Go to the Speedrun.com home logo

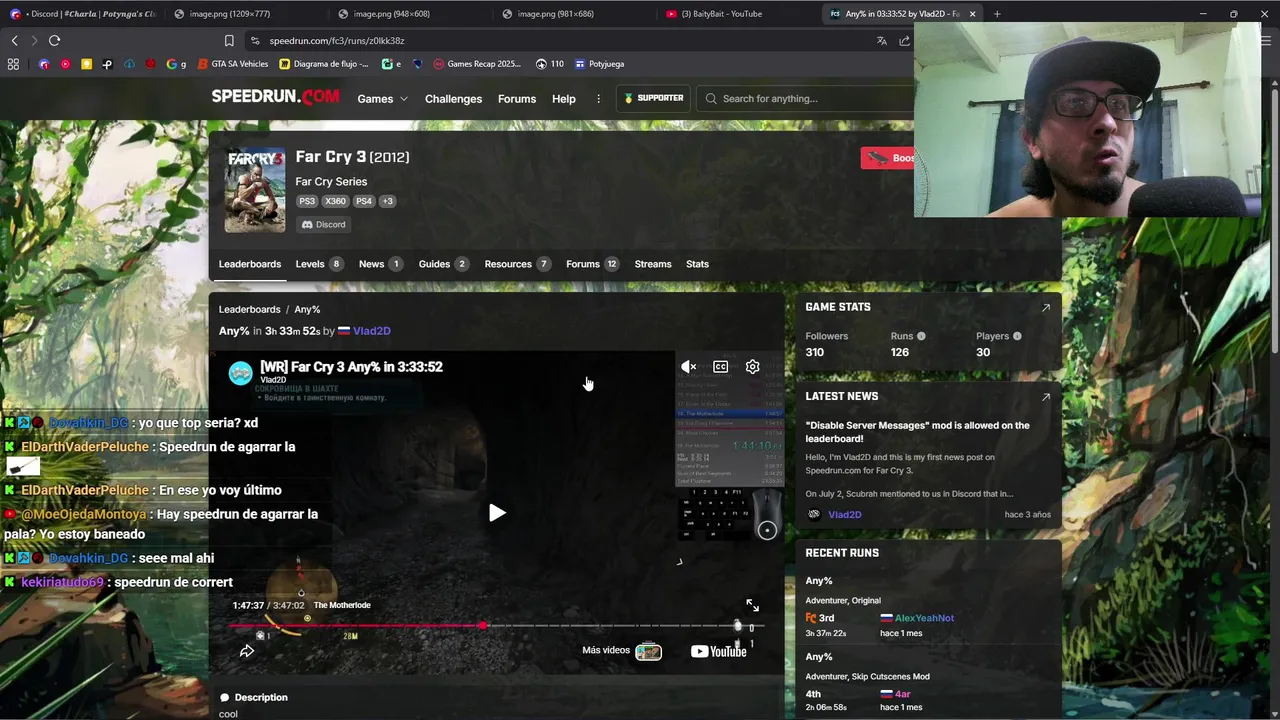click(276, 97)
